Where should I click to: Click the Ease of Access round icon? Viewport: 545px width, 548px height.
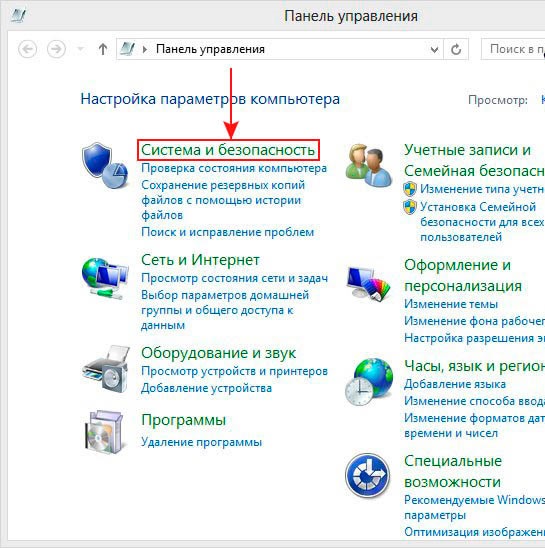[367, 475]
